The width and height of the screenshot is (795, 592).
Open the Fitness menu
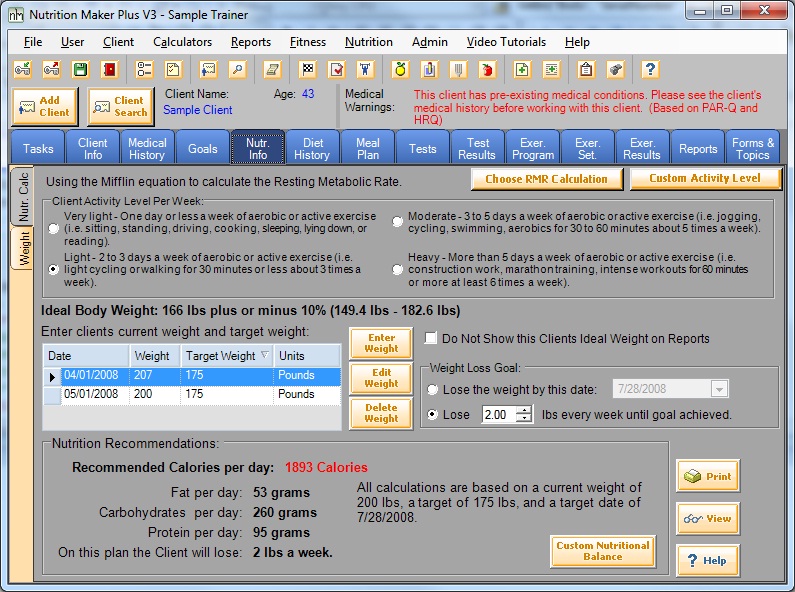coord(308,42)
